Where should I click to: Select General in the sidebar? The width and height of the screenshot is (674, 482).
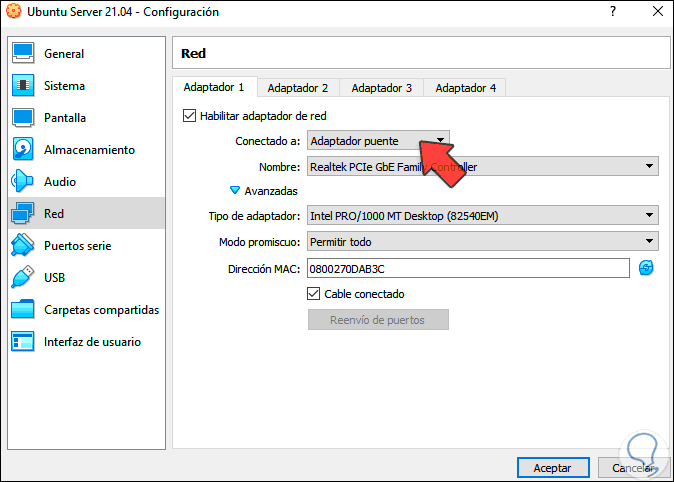[x=86, y=53]
